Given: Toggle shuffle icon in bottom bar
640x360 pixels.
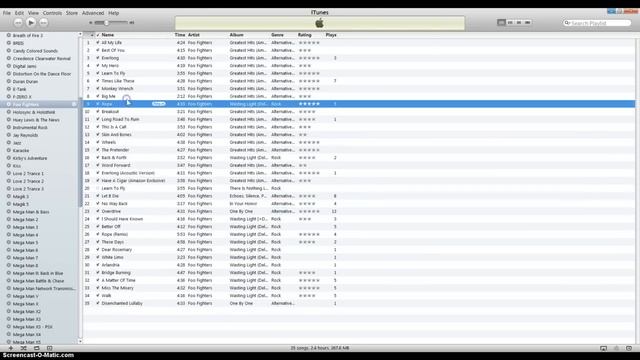Looking at the screenshot, I should 24,348.
